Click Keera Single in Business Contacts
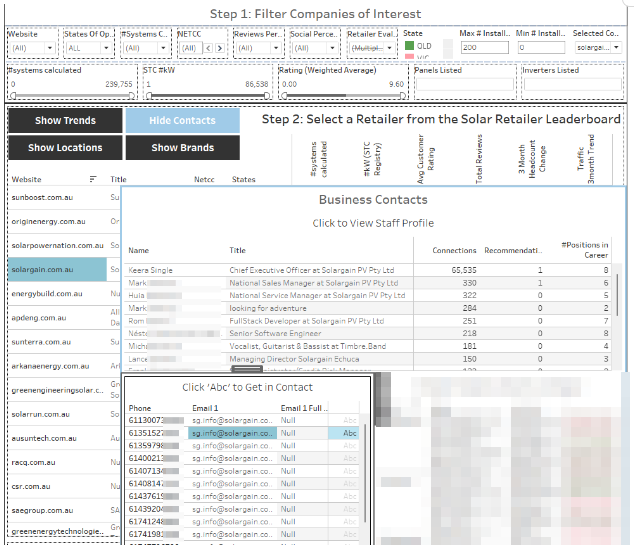Viewport: 634px width, 548px height. click(x=150, y=270)
